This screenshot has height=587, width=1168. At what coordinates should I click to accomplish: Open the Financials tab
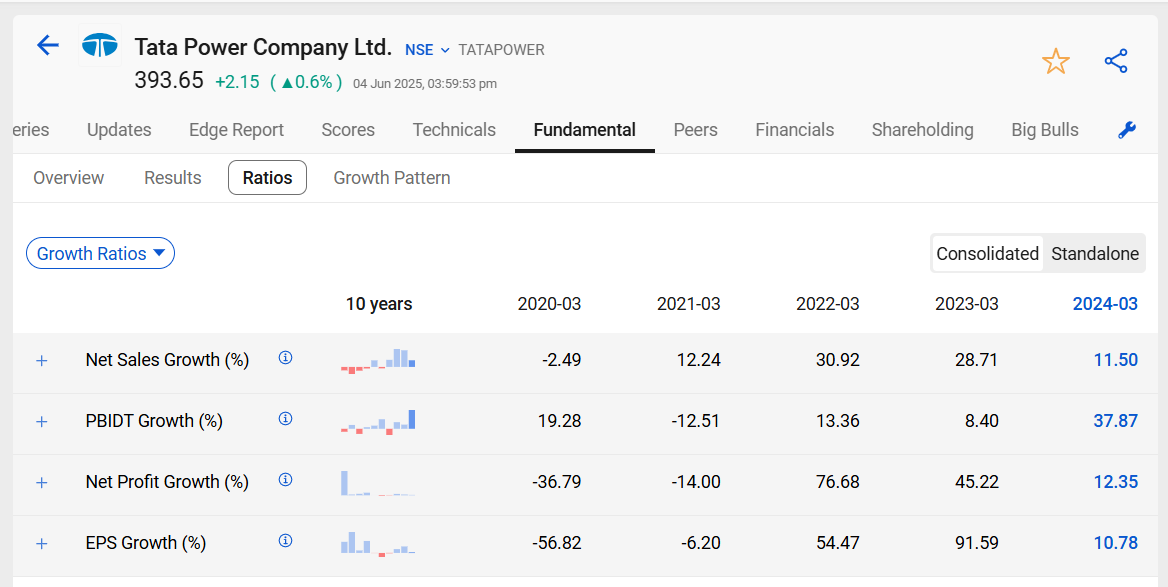(x=795, y=130)
